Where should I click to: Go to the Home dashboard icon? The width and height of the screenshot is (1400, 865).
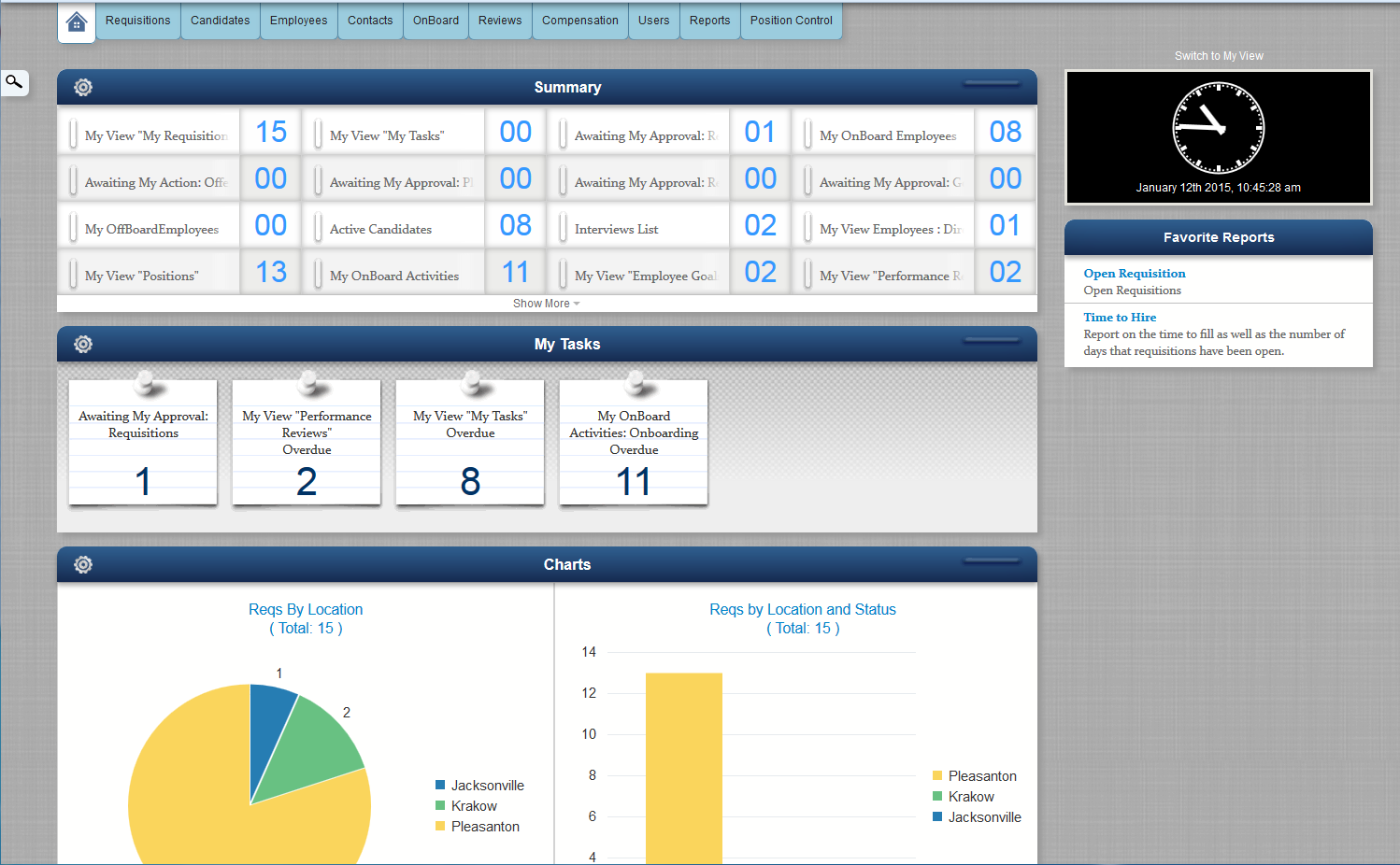77,21
